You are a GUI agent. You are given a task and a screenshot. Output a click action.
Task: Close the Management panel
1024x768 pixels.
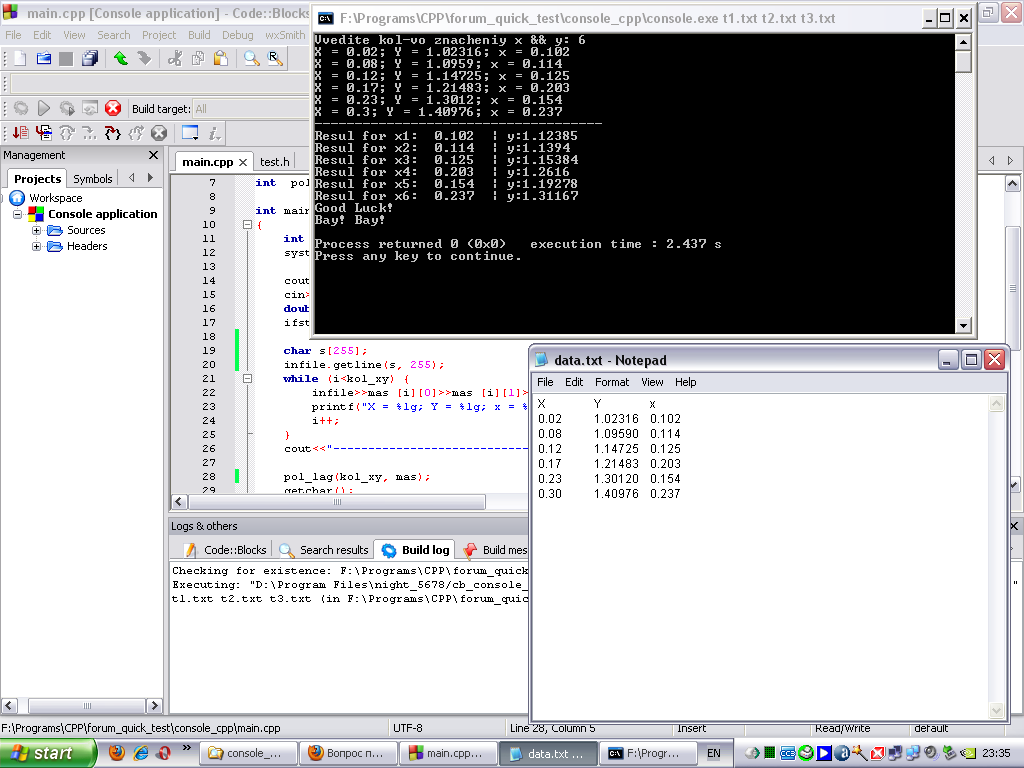pyautogui.click(x=153, y=155)
